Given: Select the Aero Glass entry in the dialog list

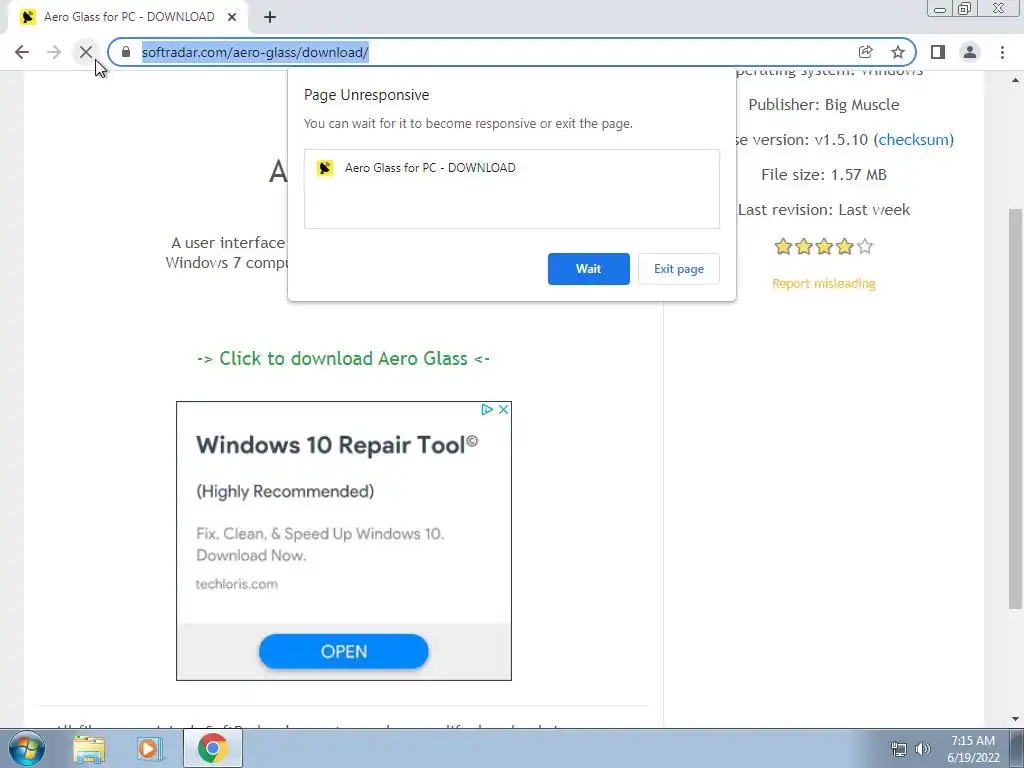Looking at the screenshot, I should (x=511, y=168).
